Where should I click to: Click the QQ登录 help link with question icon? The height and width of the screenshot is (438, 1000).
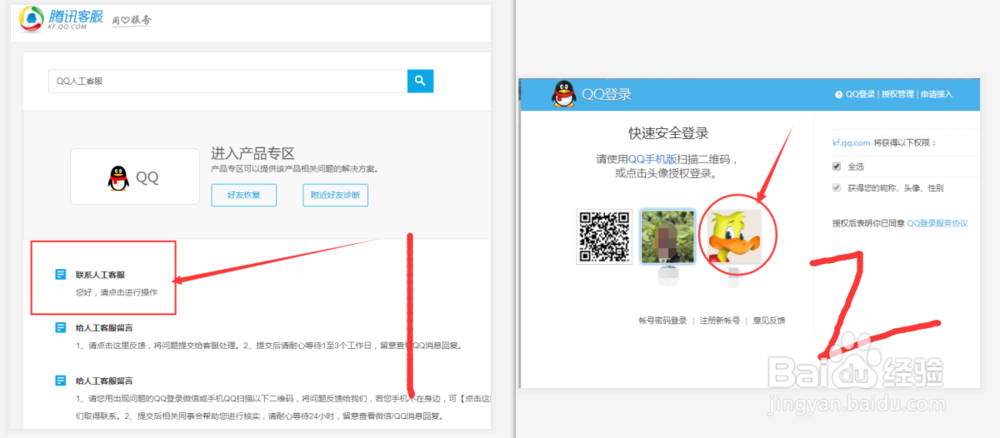pyautogui.click(x=855, y=94)
